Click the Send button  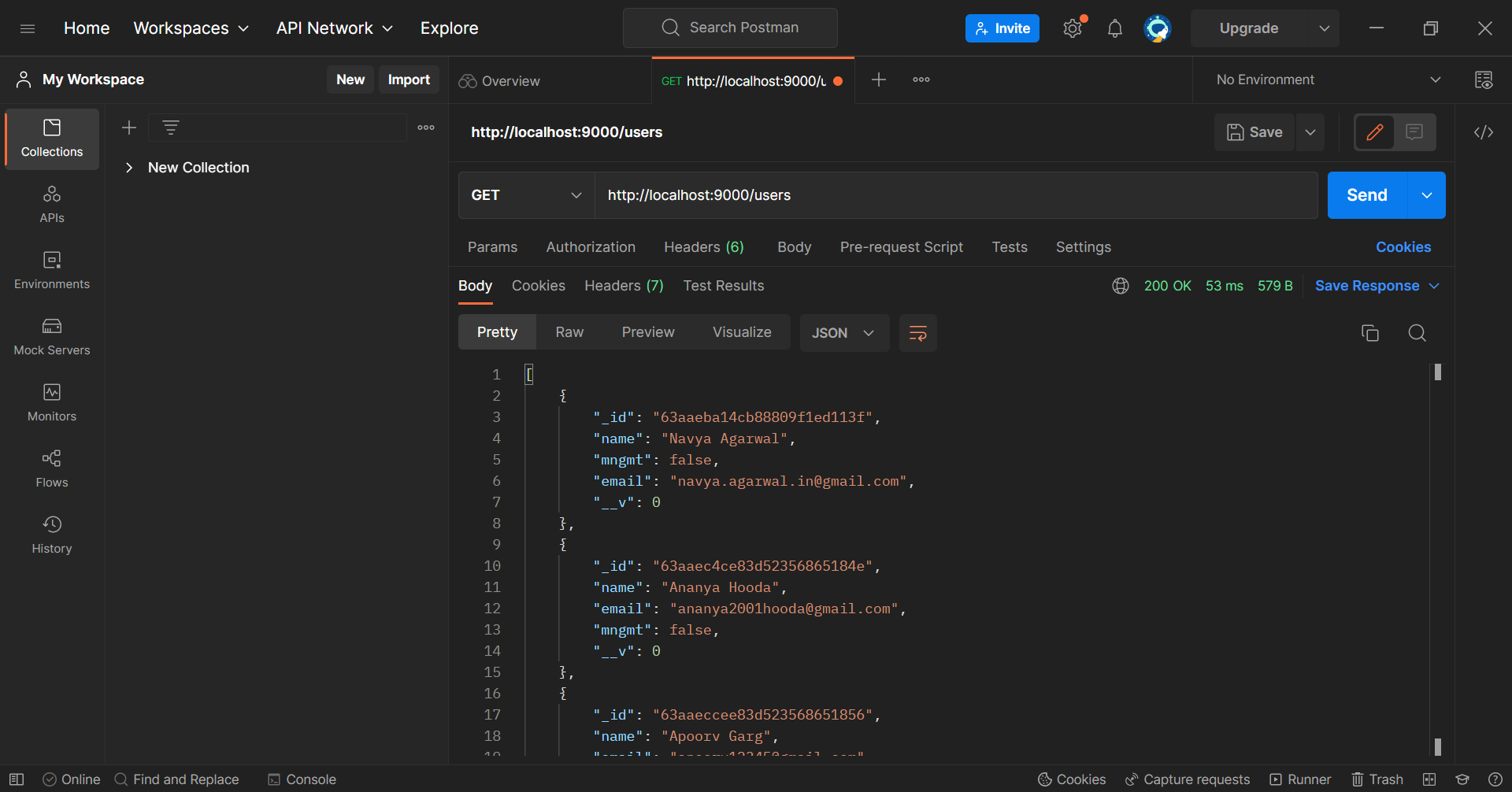point(1367,195)
